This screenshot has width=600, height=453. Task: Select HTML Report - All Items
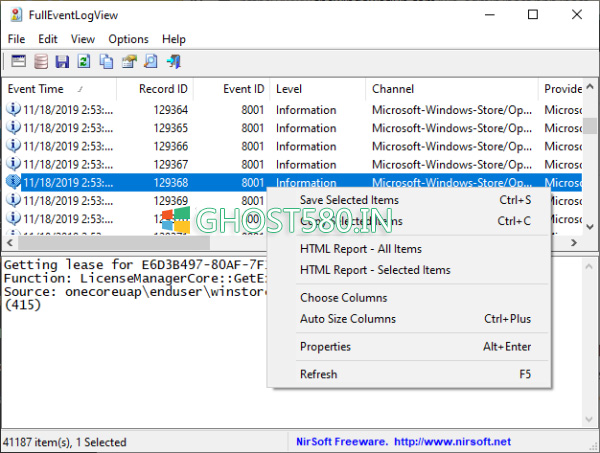click(409, 249)
